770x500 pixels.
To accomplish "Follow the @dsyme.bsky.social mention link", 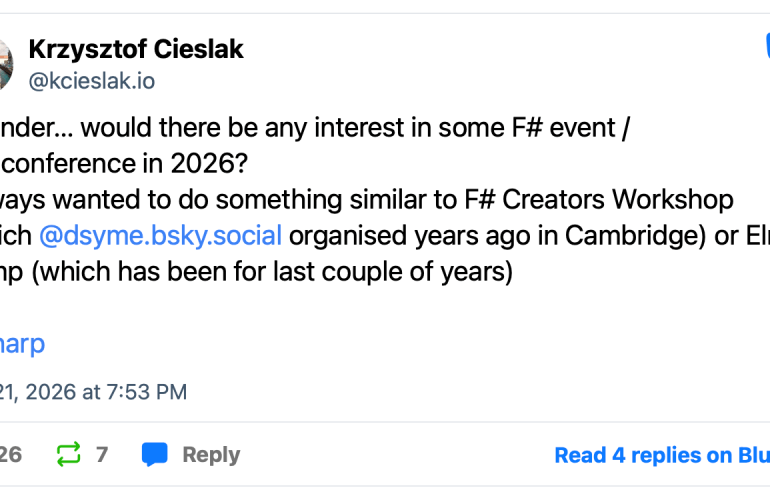I will click(x=160, y=236).
